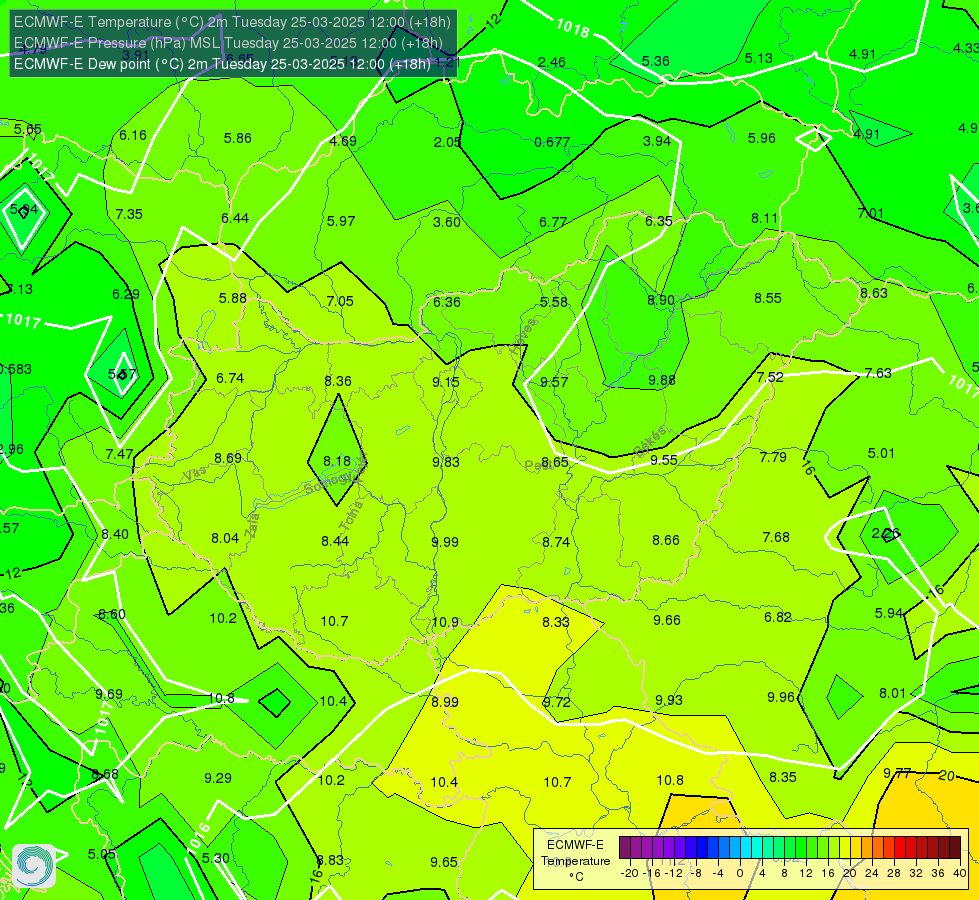
Task: Click the 20 isotherm label
Action: coord(947,776)
